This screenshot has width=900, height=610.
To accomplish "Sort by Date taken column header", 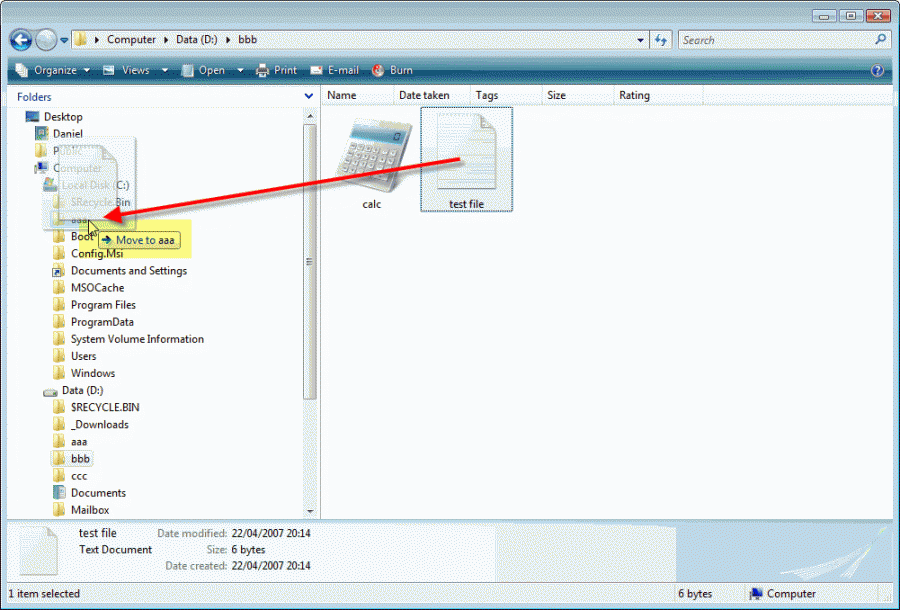I will point(432,95).
